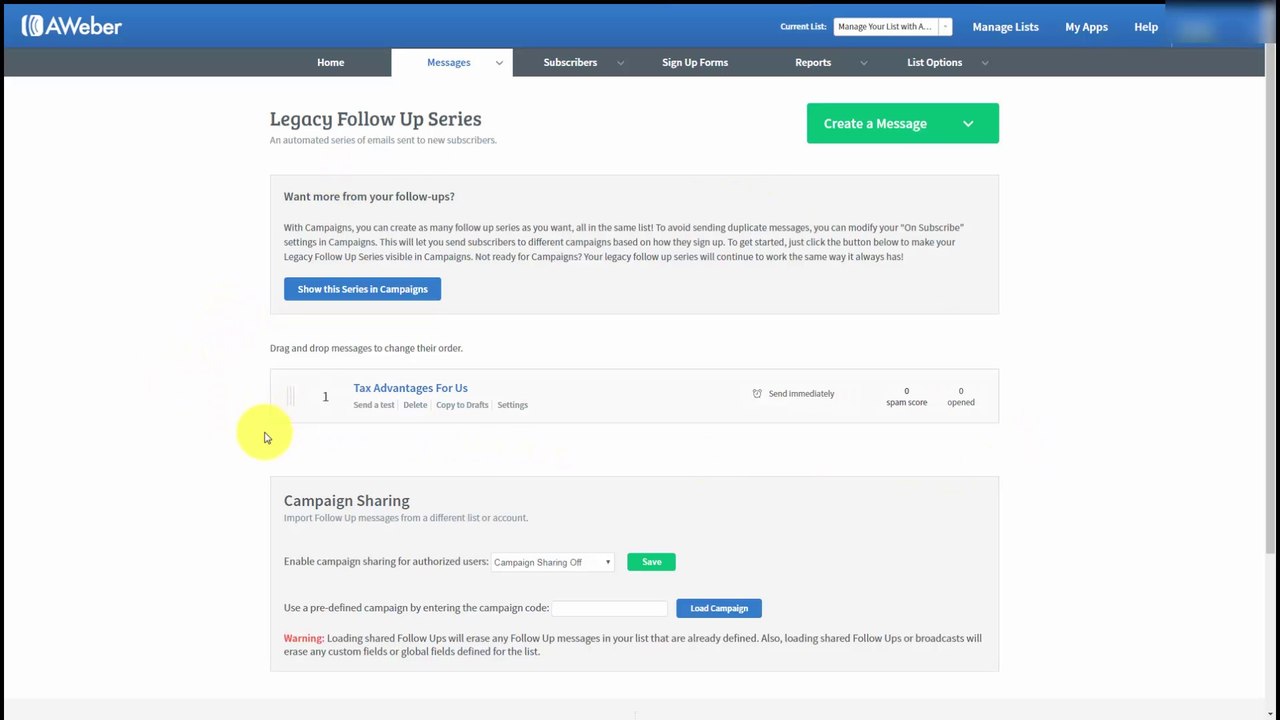Screen dimensions: 1280x720
Task: Click the Delete link for message 1
Action: tap(415, 405)
